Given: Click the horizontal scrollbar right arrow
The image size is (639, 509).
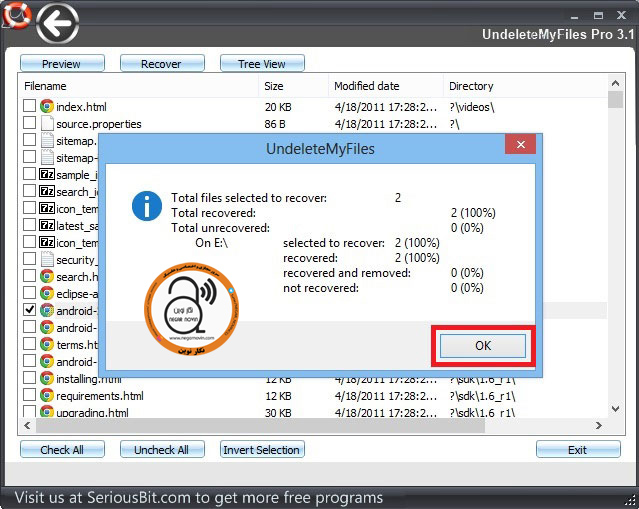Looking at the screenshot, I should pos(599,425).
